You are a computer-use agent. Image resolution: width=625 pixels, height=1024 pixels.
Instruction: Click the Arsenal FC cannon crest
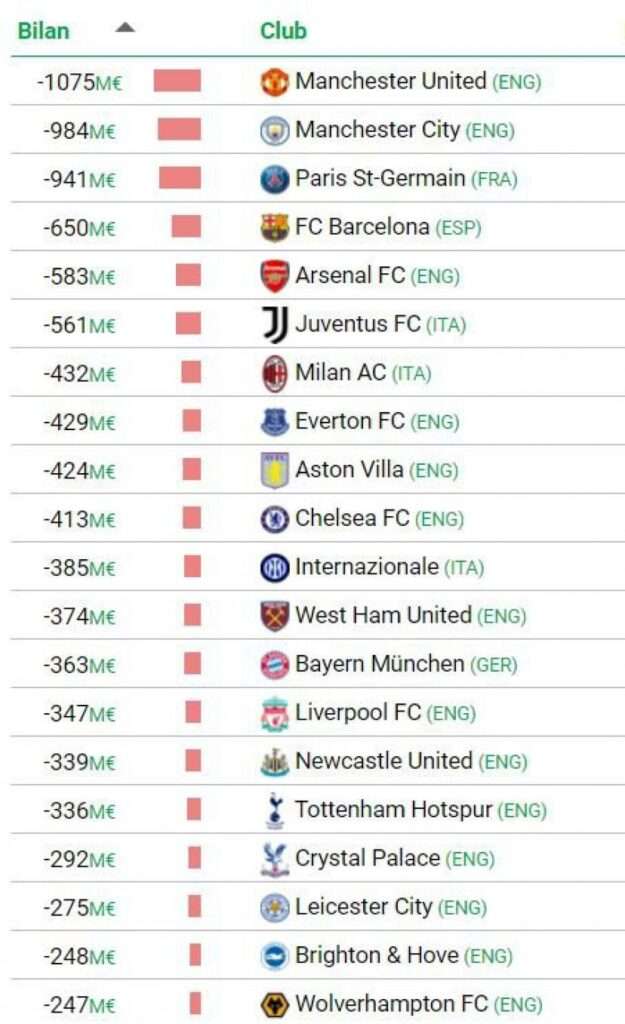click(x=273, y=275)
